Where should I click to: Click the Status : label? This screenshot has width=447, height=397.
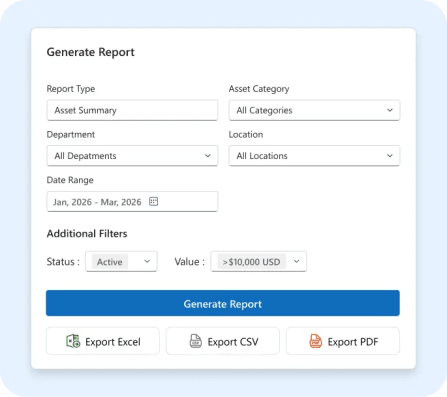tap(63, 262)
